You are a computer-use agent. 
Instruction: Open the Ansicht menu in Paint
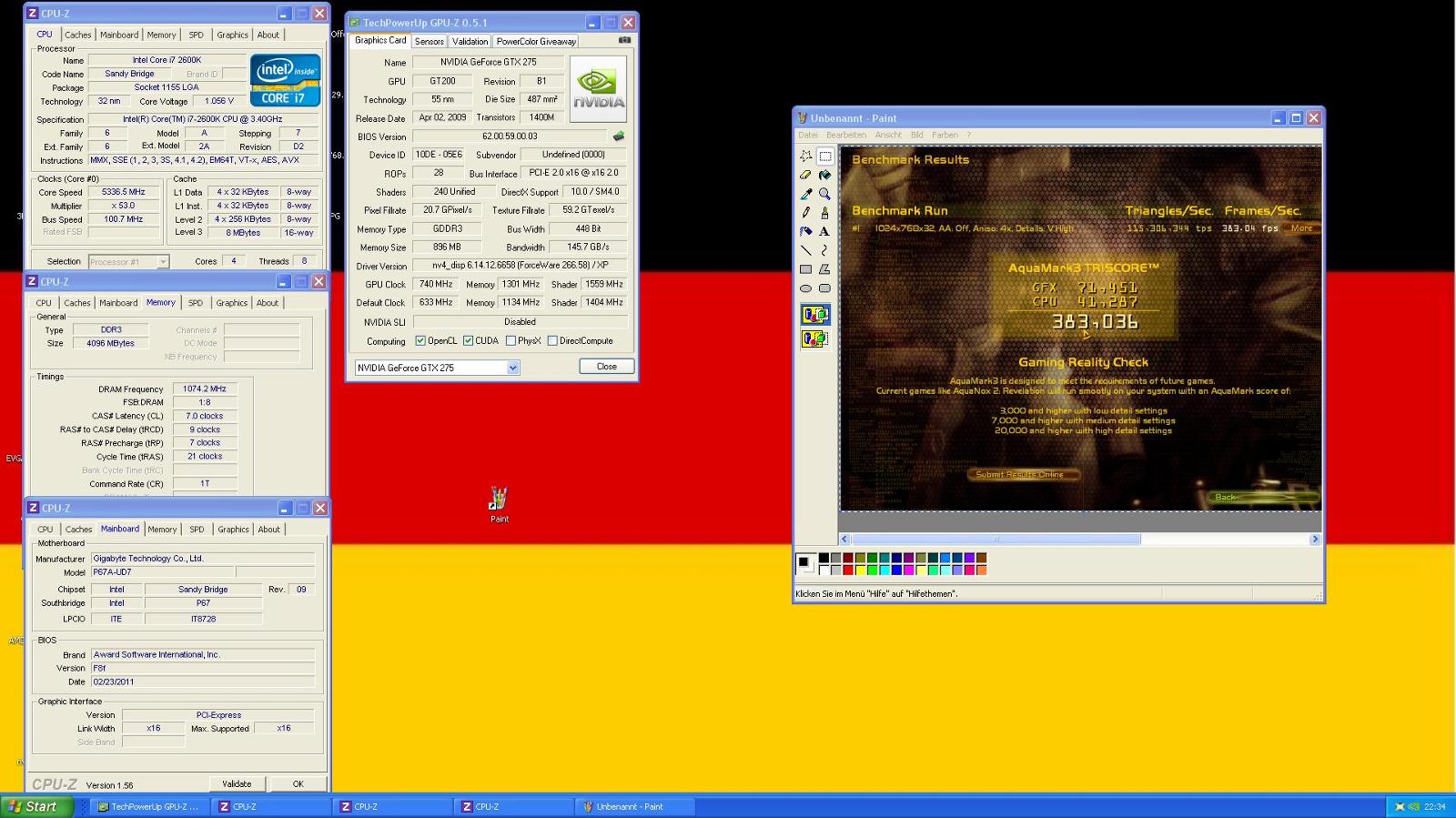[x=888, y=135]
